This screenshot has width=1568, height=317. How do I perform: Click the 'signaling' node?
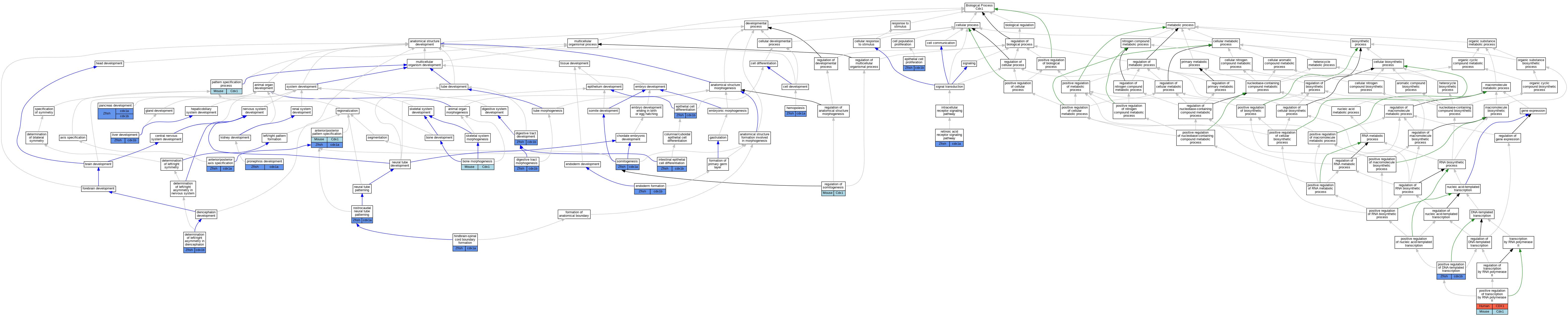[969, 63]
